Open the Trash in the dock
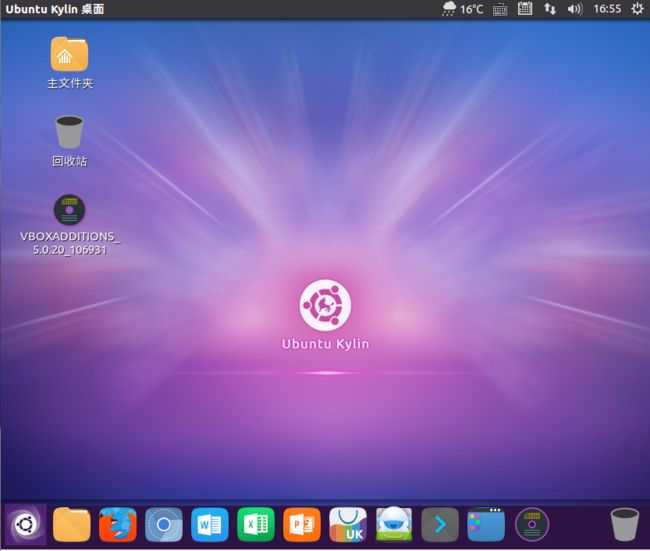650x551 pixels. click(x=625, y=524)
